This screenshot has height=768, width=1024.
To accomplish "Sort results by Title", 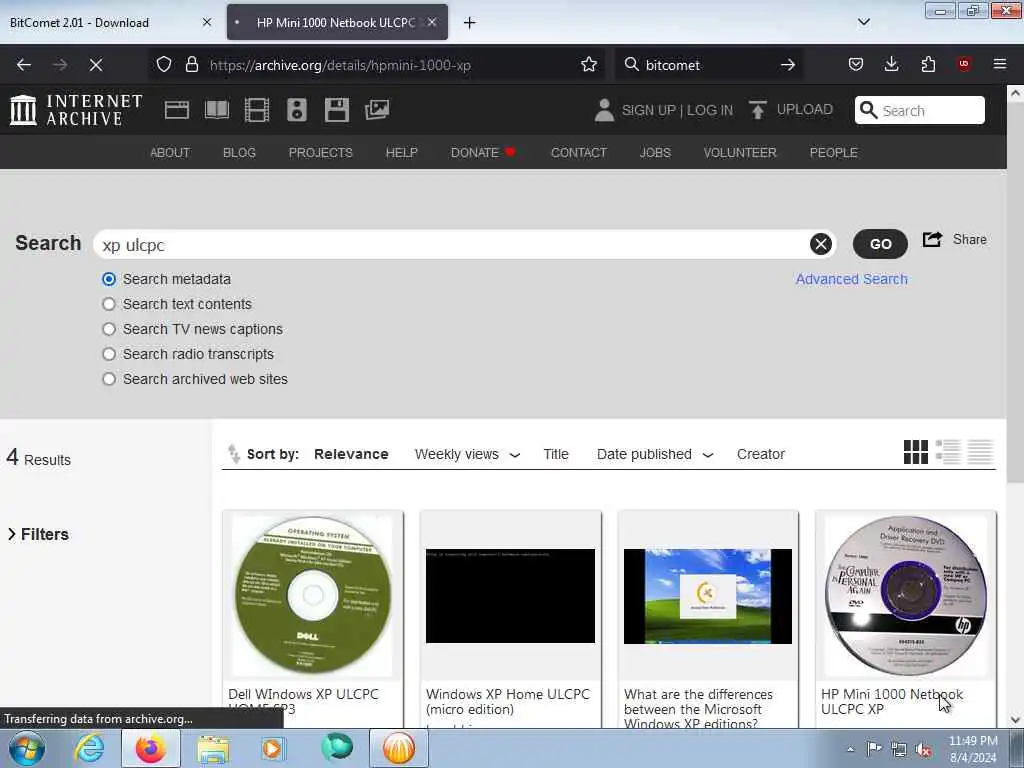I will [x=556, y=454].
